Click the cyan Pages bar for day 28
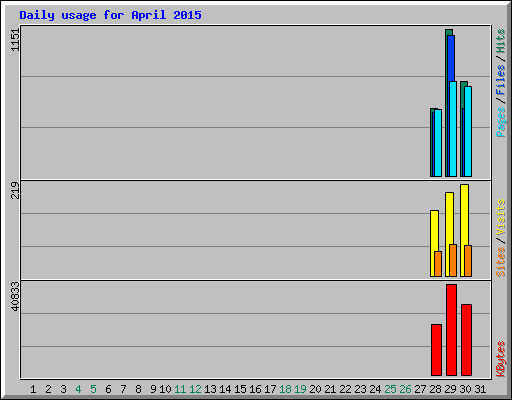Screen dimensions: 512x400 coord(438,143)
